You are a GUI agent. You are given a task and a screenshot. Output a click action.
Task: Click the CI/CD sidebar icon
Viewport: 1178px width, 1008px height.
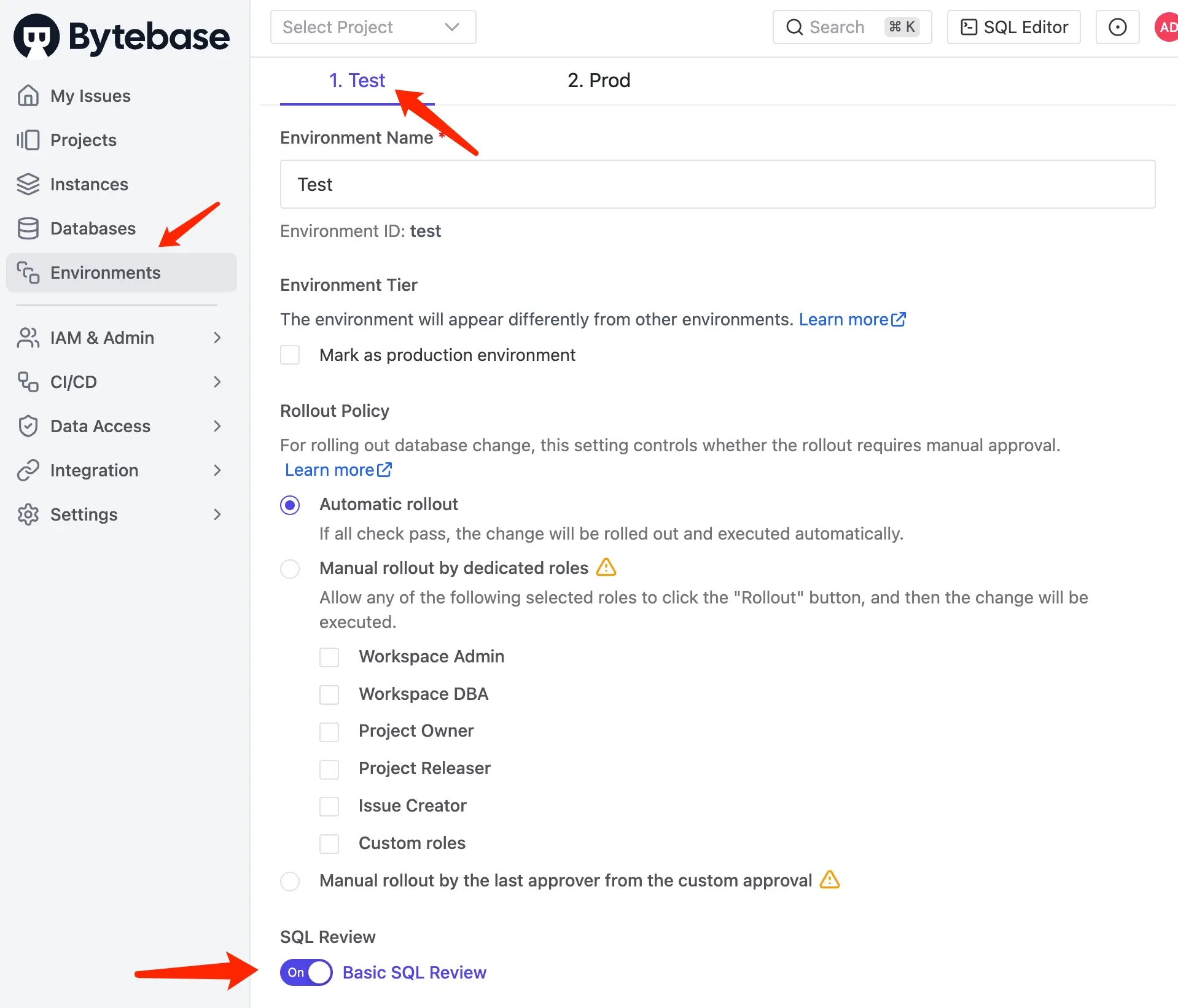pos(28,382)
